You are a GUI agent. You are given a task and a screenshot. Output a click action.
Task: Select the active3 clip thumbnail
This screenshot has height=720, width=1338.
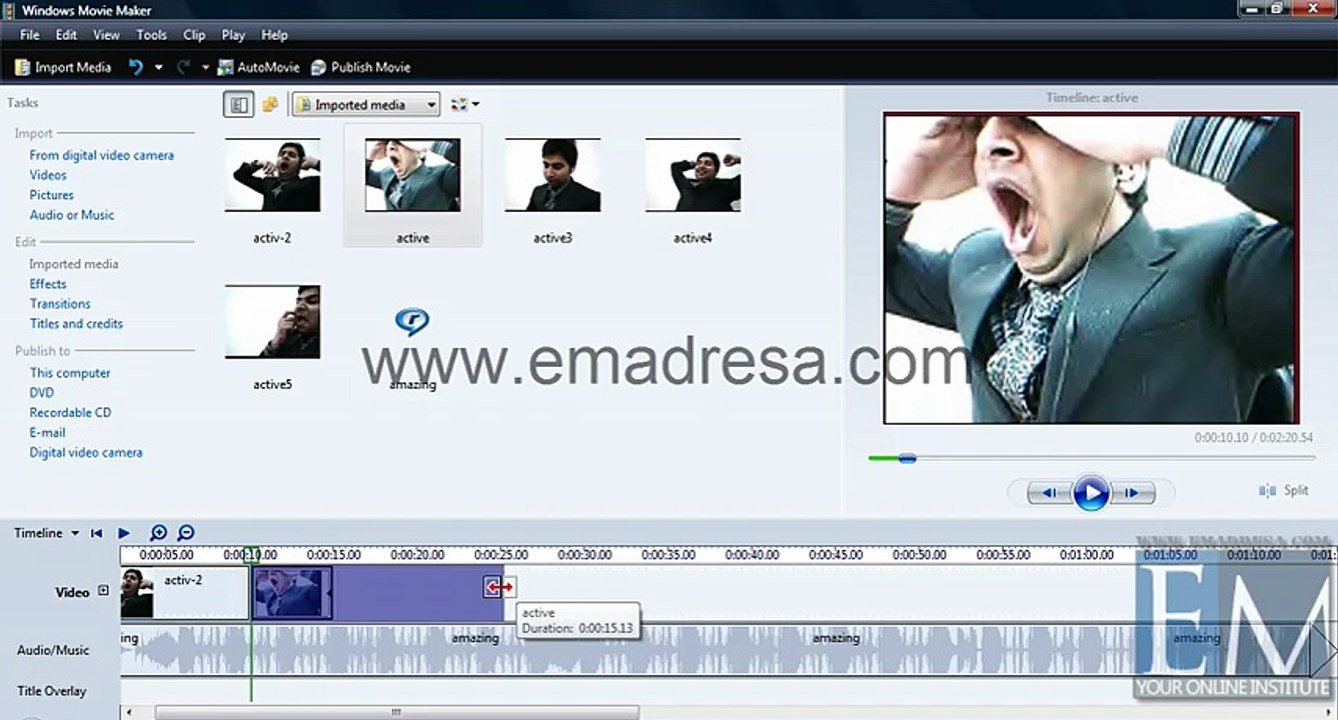[x=552, y=175]
